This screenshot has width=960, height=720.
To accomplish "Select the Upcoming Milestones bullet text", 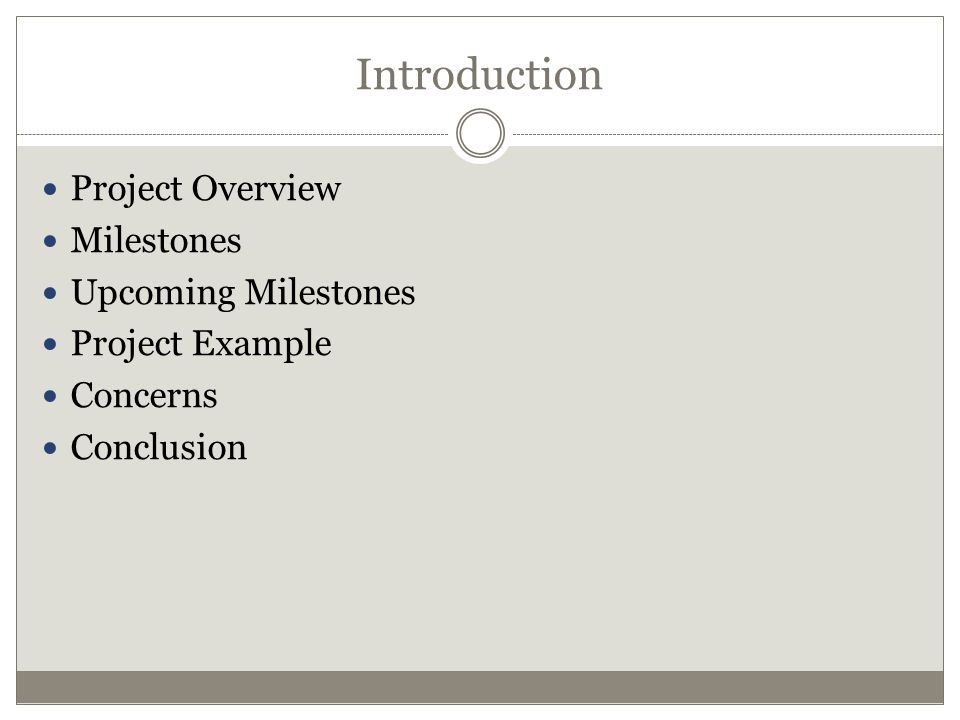I will (243, 293).
